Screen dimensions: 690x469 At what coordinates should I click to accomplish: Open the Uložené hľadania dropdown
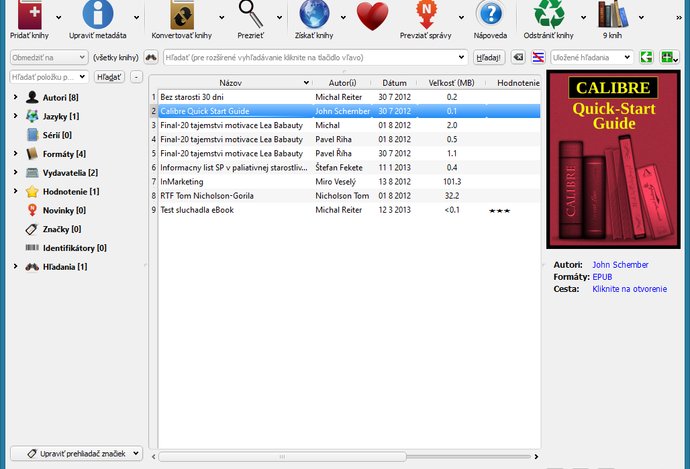(591, 57)
